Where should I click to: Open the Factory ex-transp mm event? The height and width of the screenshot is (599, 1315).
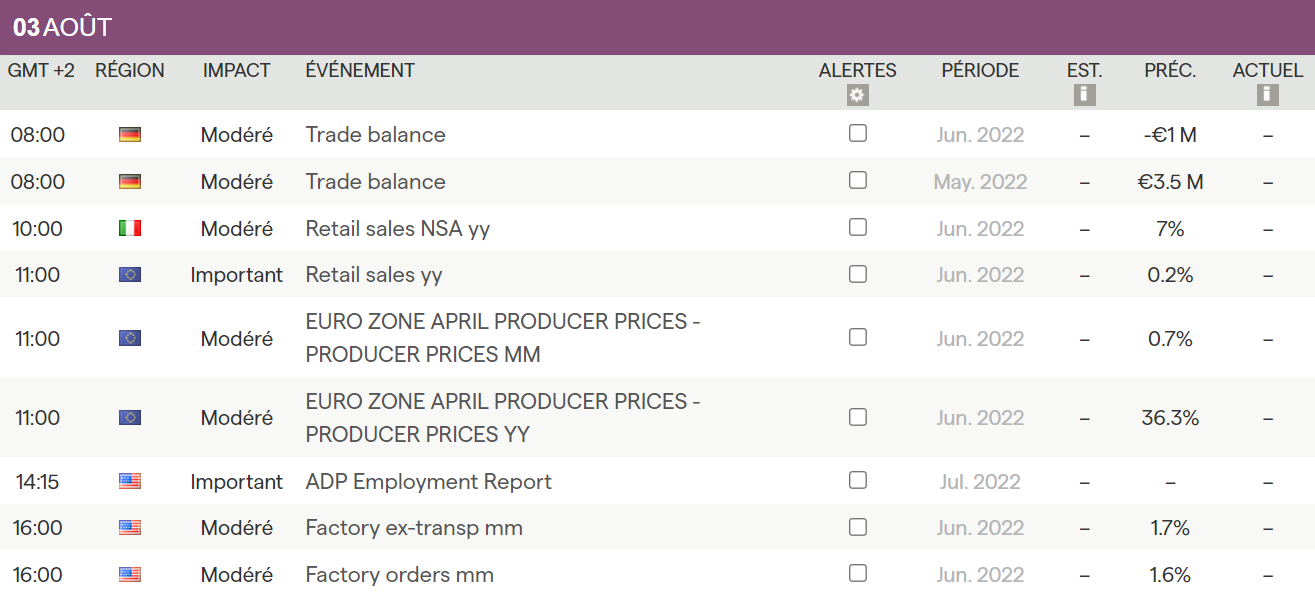414,528
